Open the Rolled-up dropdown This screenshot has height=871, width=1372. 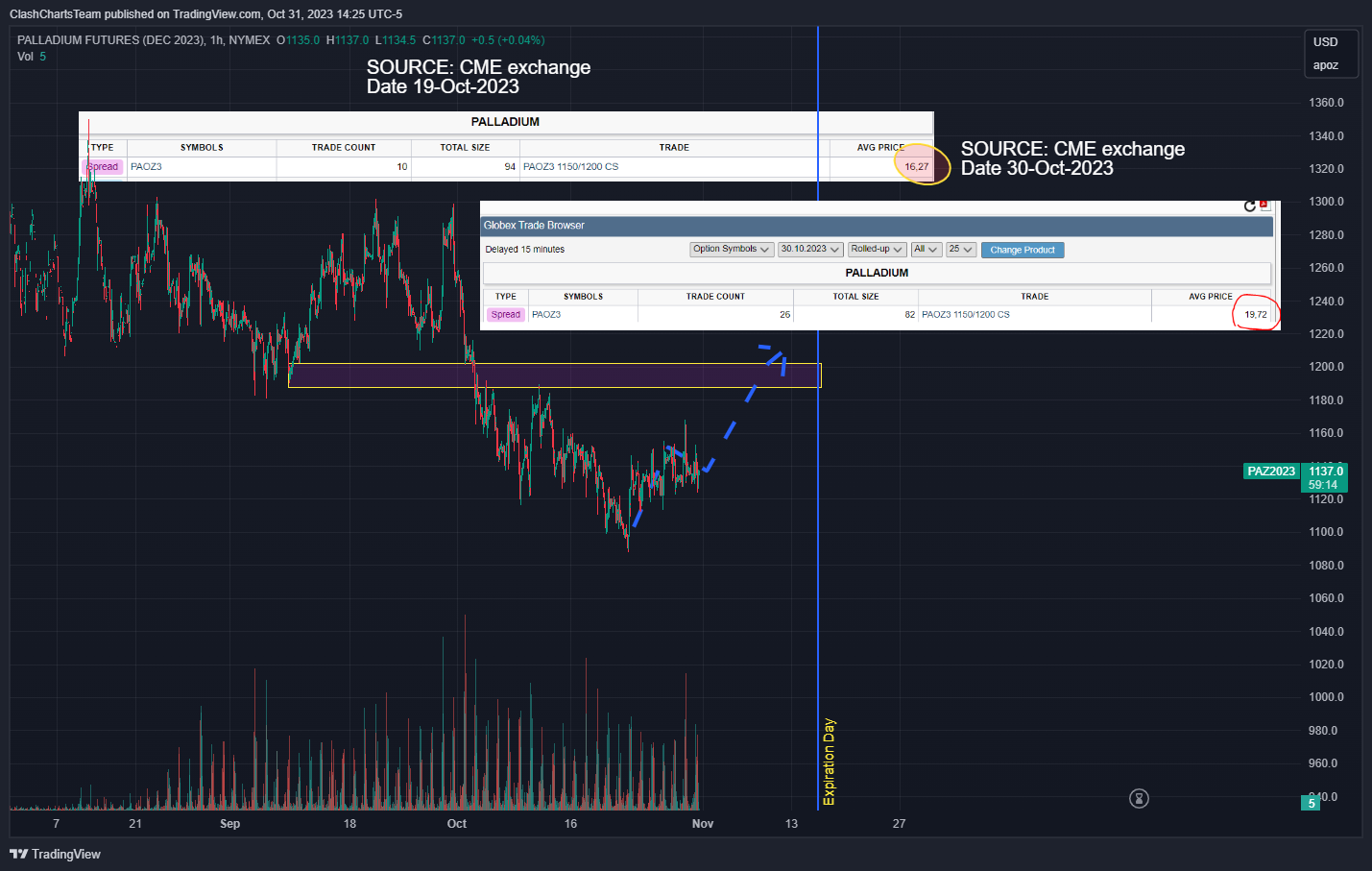(877, 249)
